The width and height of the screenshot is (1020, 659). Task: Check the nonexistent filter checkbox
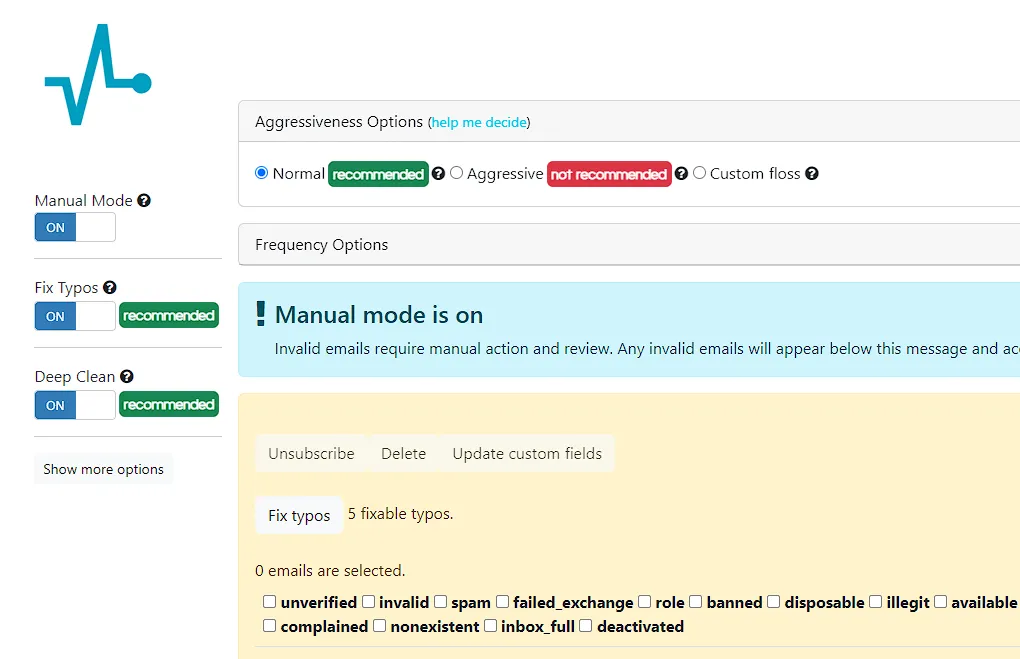pos(379,626)
